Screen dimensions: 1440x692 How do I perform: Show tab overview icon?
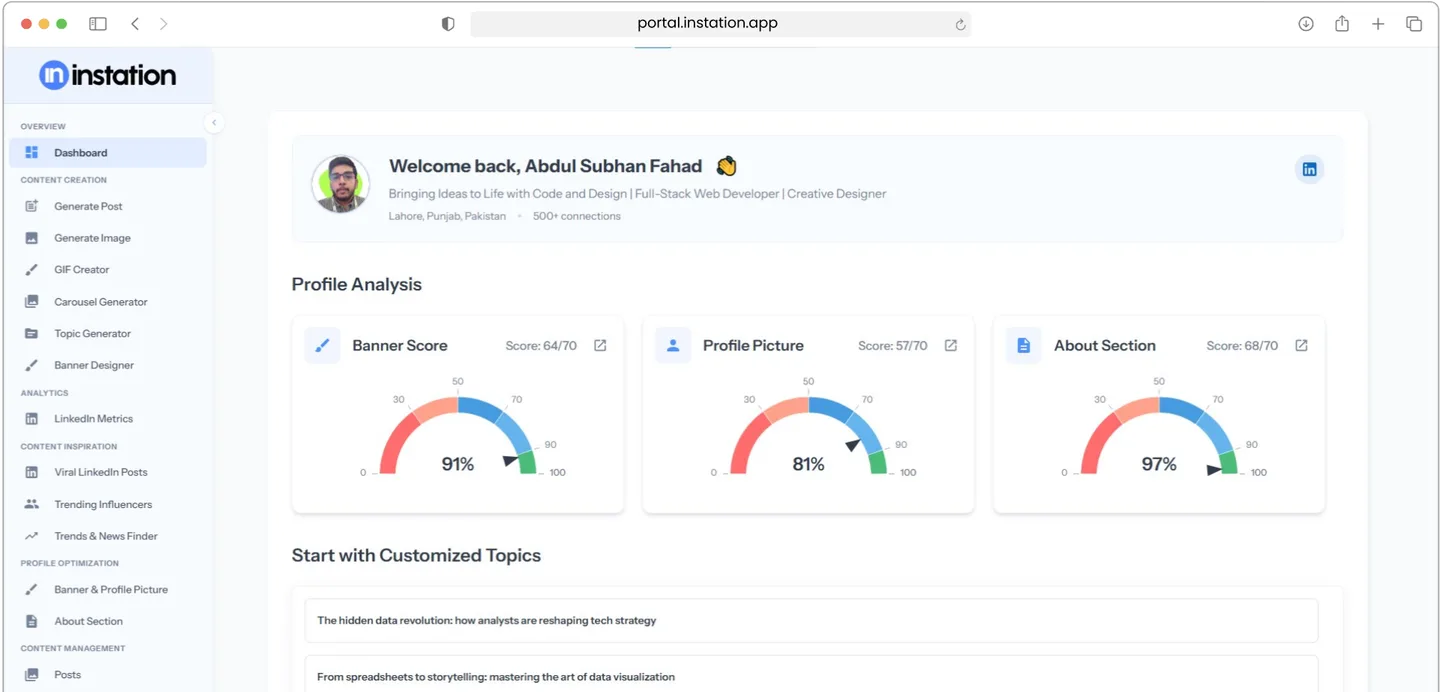click(1414, 24)
